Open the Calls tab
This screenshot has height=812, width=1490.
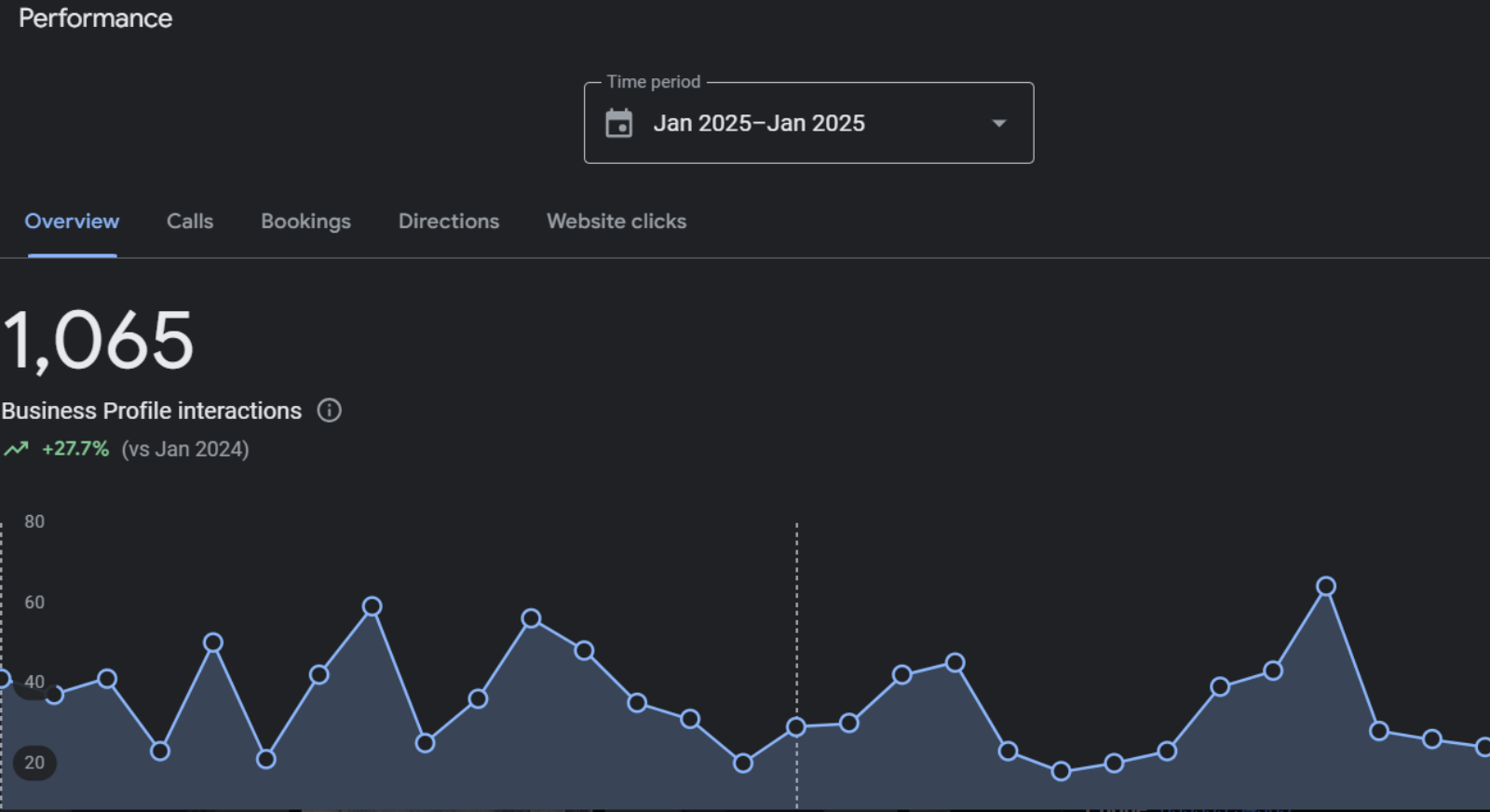click(x=190, y=222)
